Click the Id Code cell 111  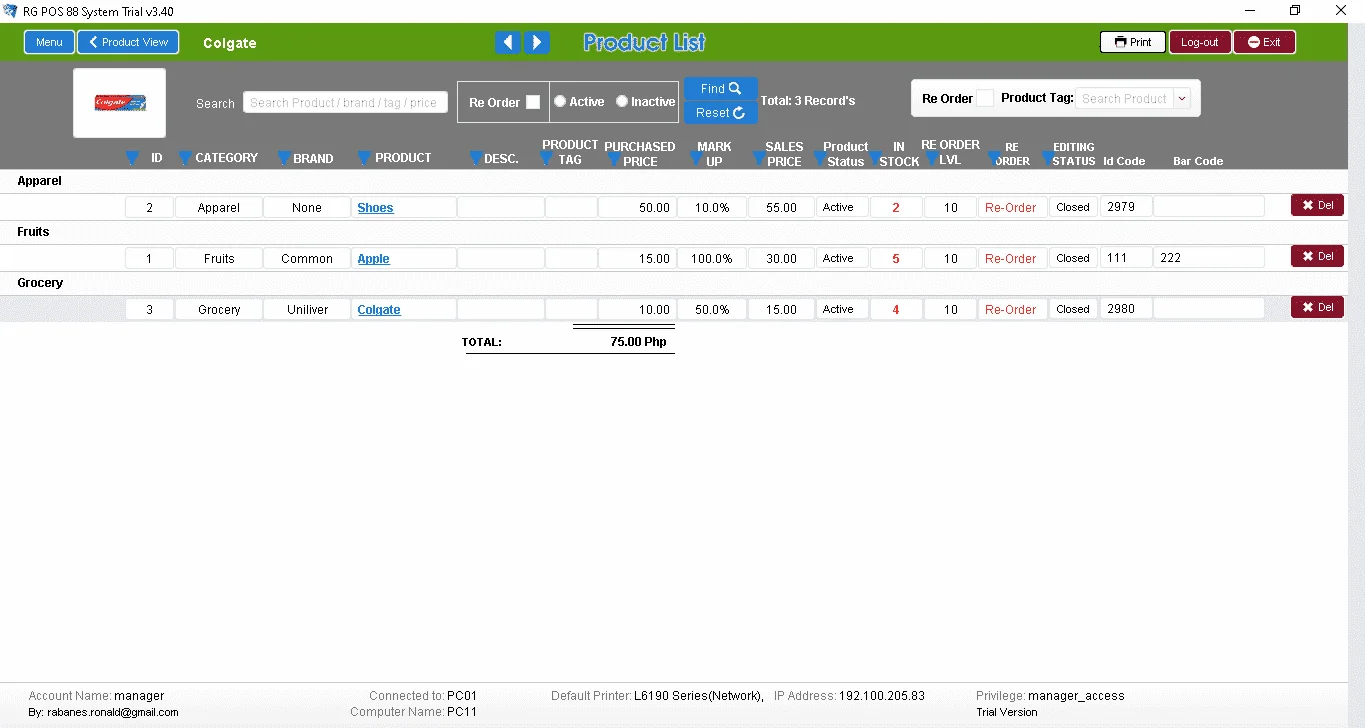pos(1126,258)
